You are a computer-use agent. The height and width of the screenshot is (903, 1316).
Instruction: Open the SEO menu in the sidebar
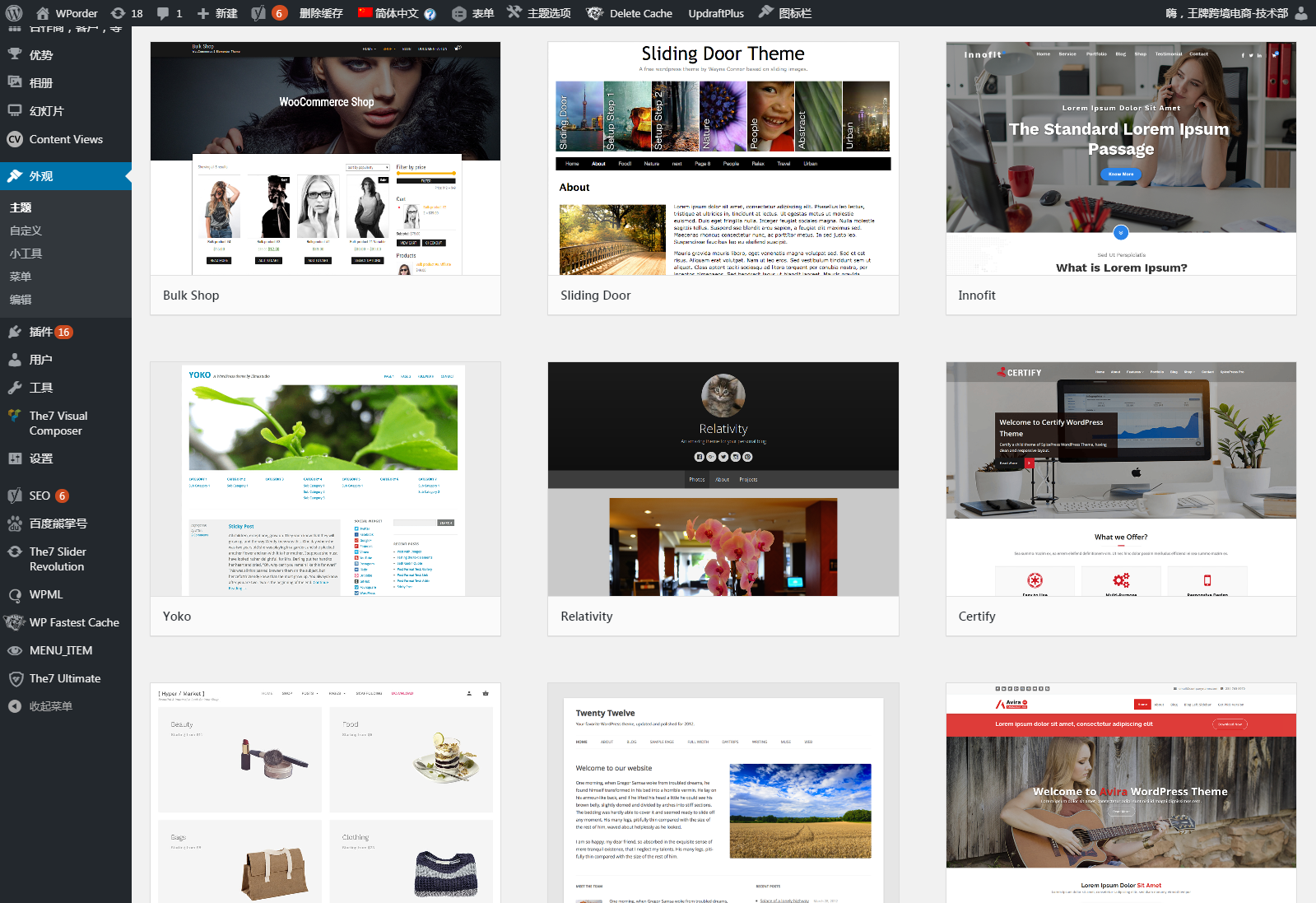coord(40,496)
